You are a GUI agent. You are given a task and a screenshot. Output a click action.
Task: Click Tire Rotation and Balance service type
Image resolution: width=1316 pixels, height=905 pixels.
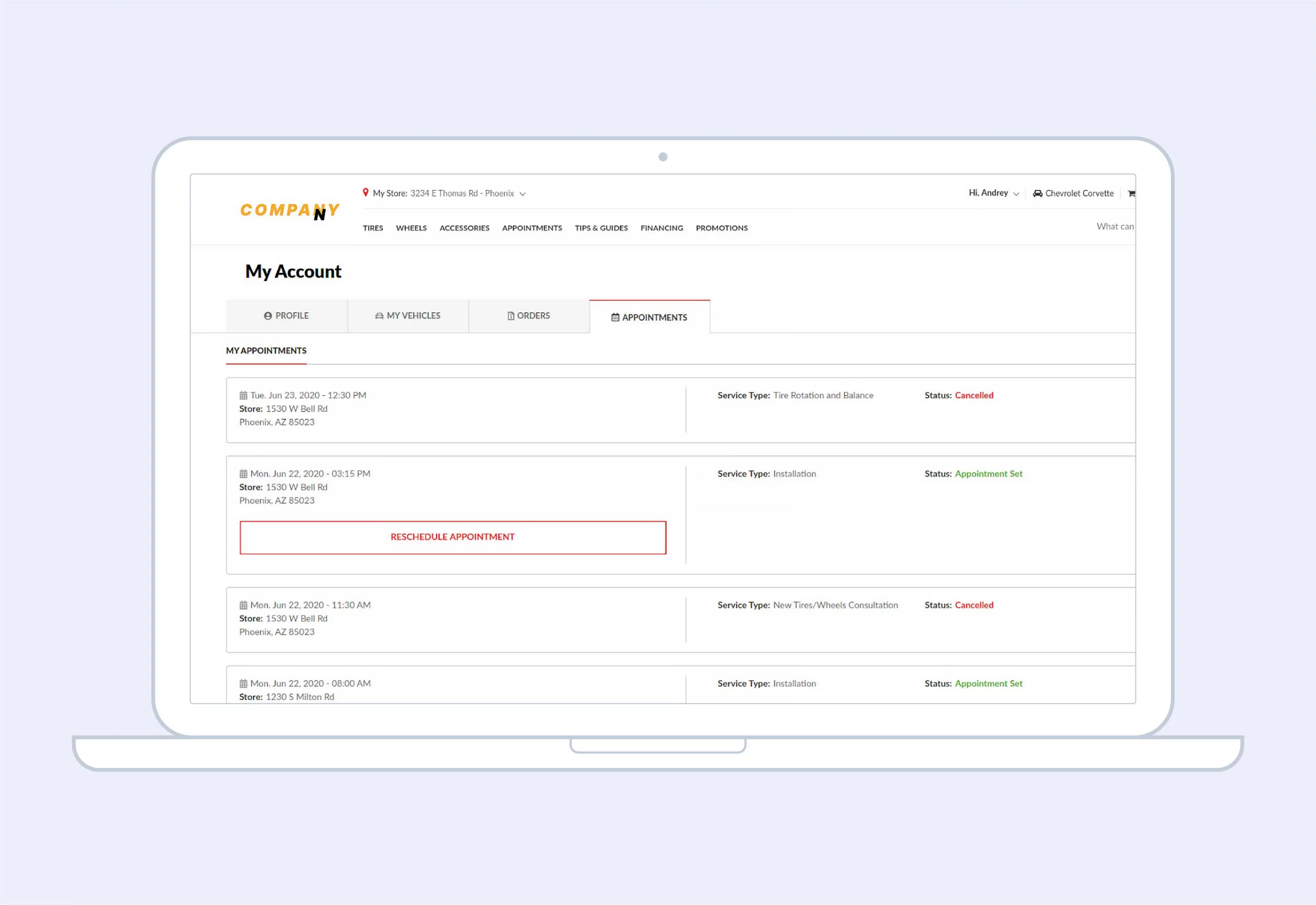(823, 395)
